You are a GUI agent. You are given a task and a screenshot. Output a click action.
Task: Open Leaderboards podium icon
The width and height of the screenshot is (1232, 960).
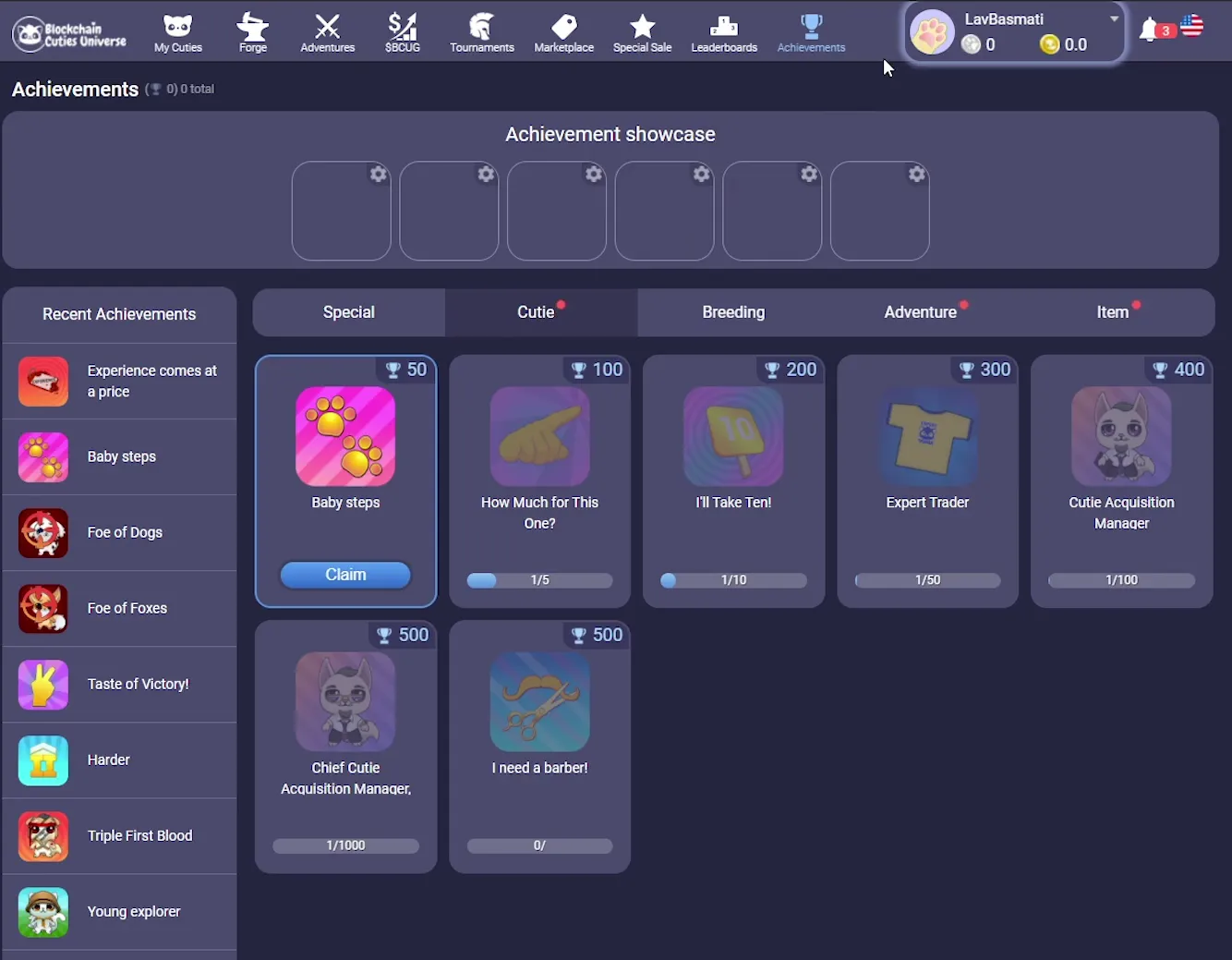724,33
